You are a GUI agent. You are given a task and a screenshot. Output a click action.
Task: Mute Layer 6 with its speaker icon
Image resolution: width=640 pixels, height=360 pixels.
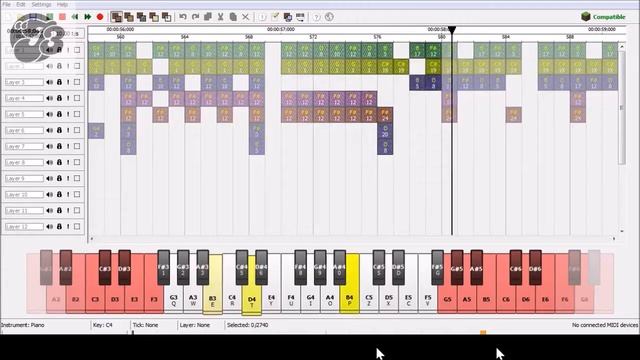click(x=50, y=130)
